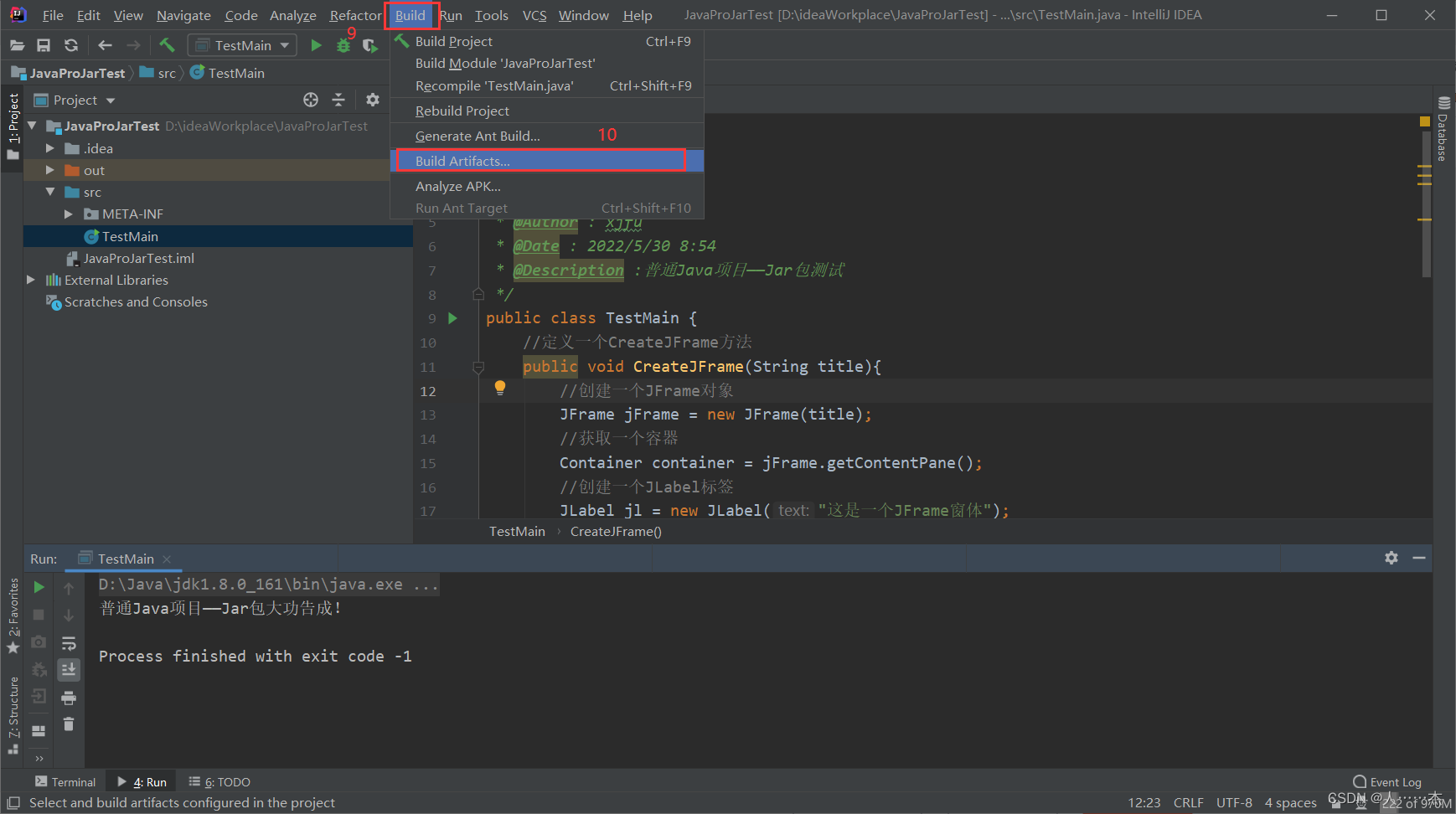This screenshot has height=814, width=1456.
Task: Expand the .idea folder
Action: (x=50, y=148)
